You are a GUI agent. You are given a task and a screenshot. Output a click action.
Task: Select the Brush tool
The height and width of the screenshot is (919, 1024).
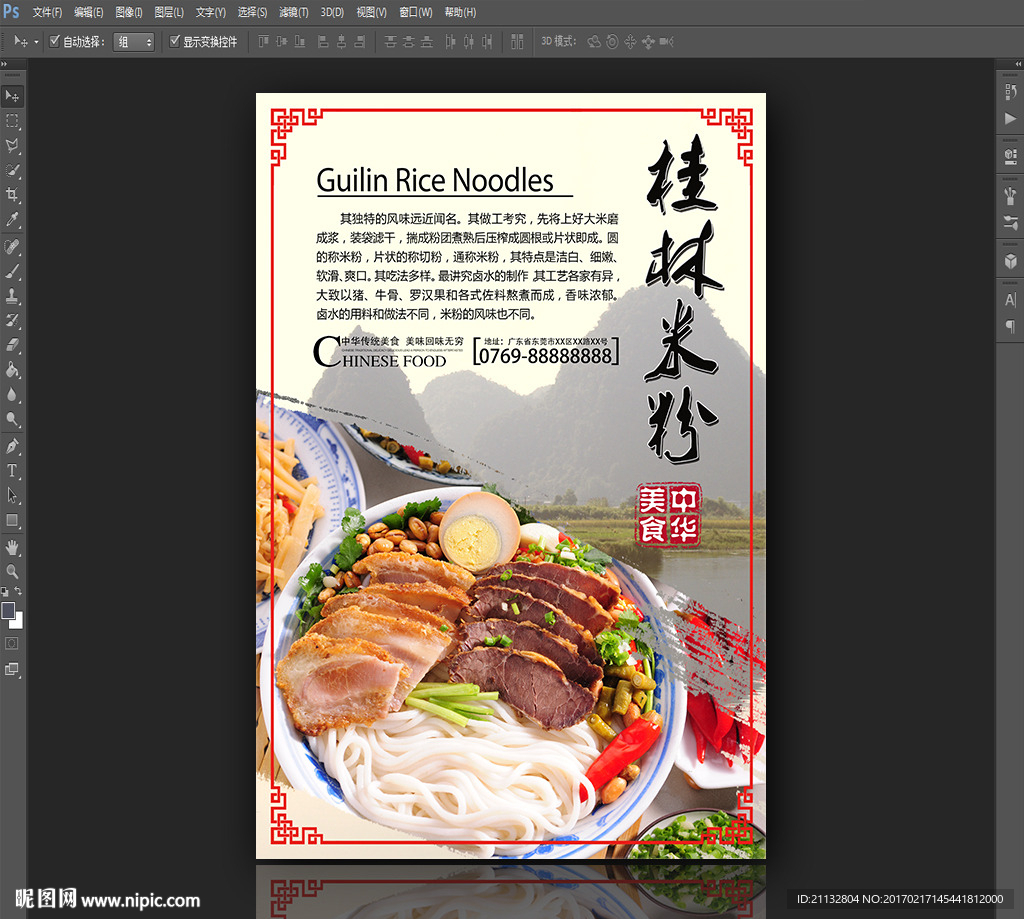[x=12, y=272]
